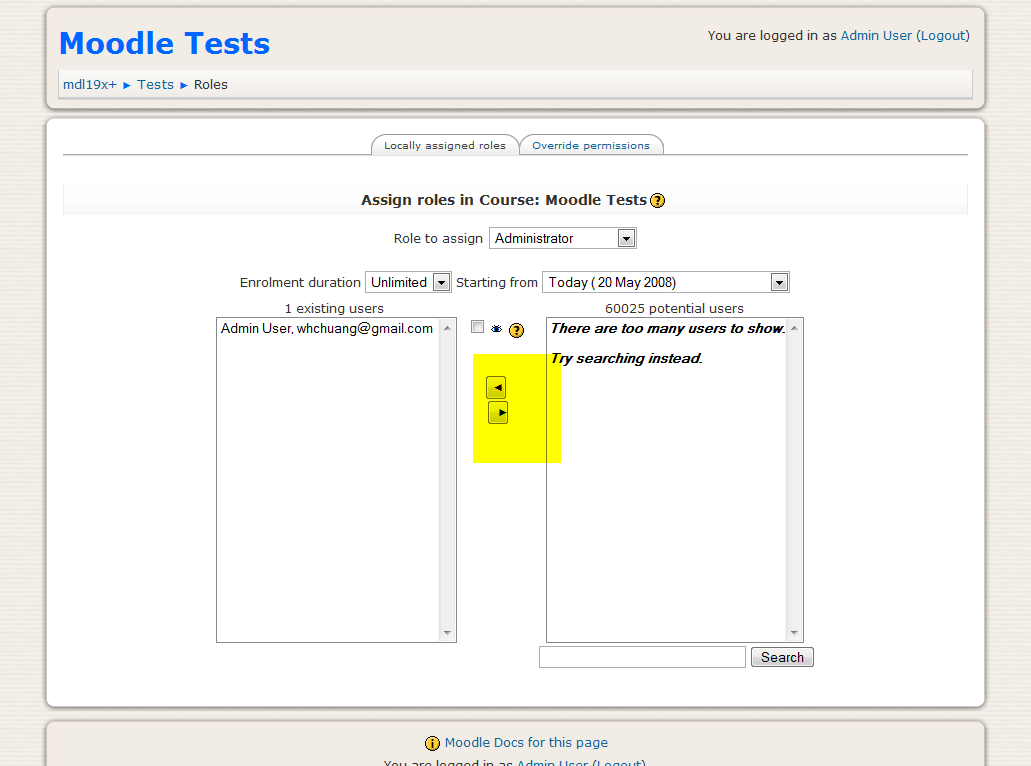Viewport: 1031px width, 766px height.
Task: Click the info icon before Moodle Docs link
Action: [432, 744]
